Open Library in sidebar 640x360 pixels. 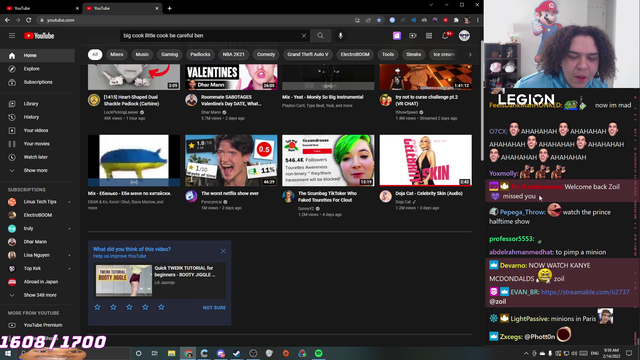click(x=37, y=104)
